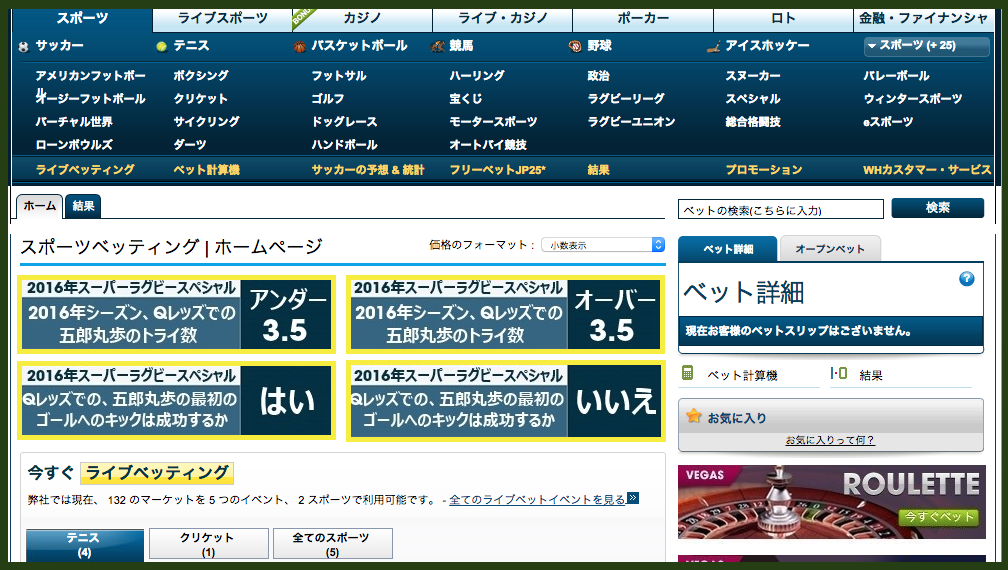Open the 金融・ファイナンシャ tab
The image size is (1008, 570).
pos(923,19)
